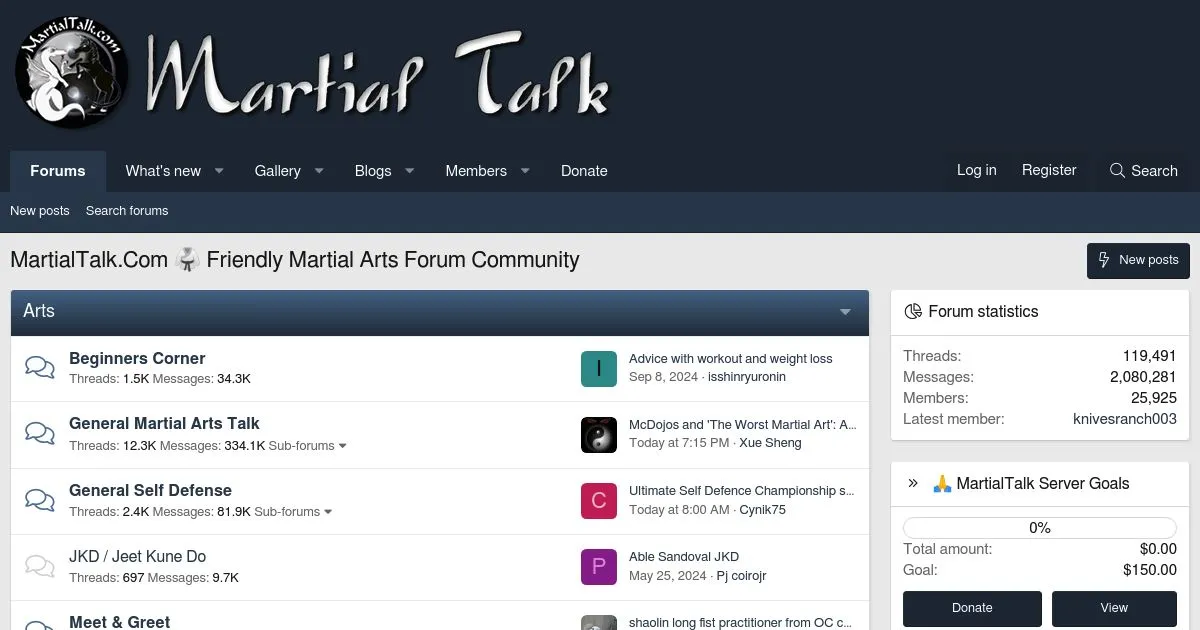Click the View button in Server Goals
The width and height of the screenshot is (1200, 630).
point(1114,608)
